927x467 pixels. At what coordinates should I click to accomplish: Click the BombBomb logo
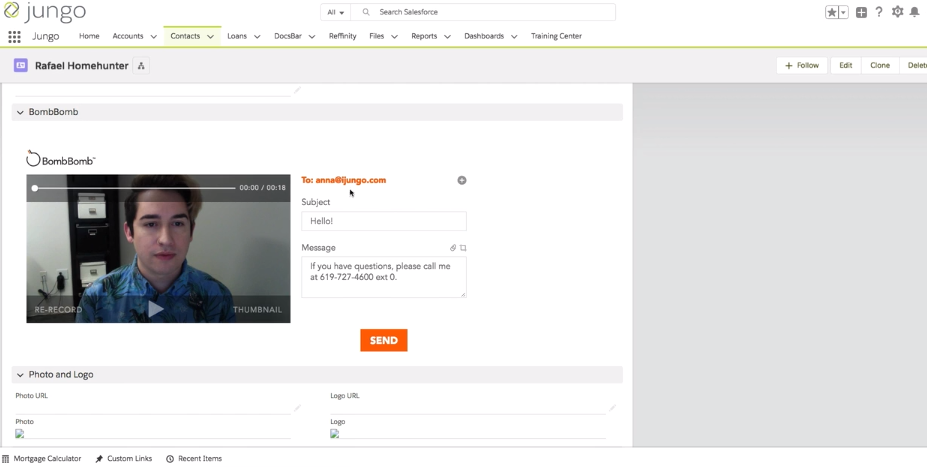tap(61, 159)
